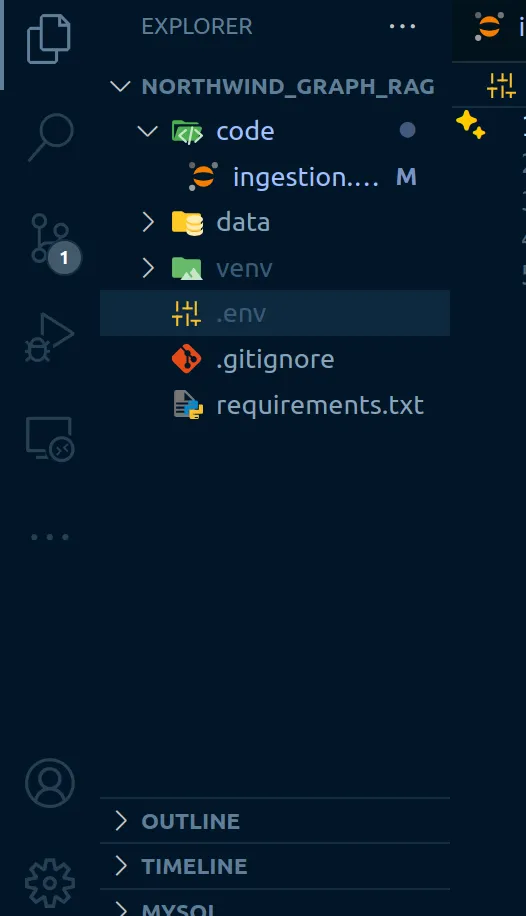
Task: Open Source Control view with badge
Action: pyautogui.click(x=53, y=241)
